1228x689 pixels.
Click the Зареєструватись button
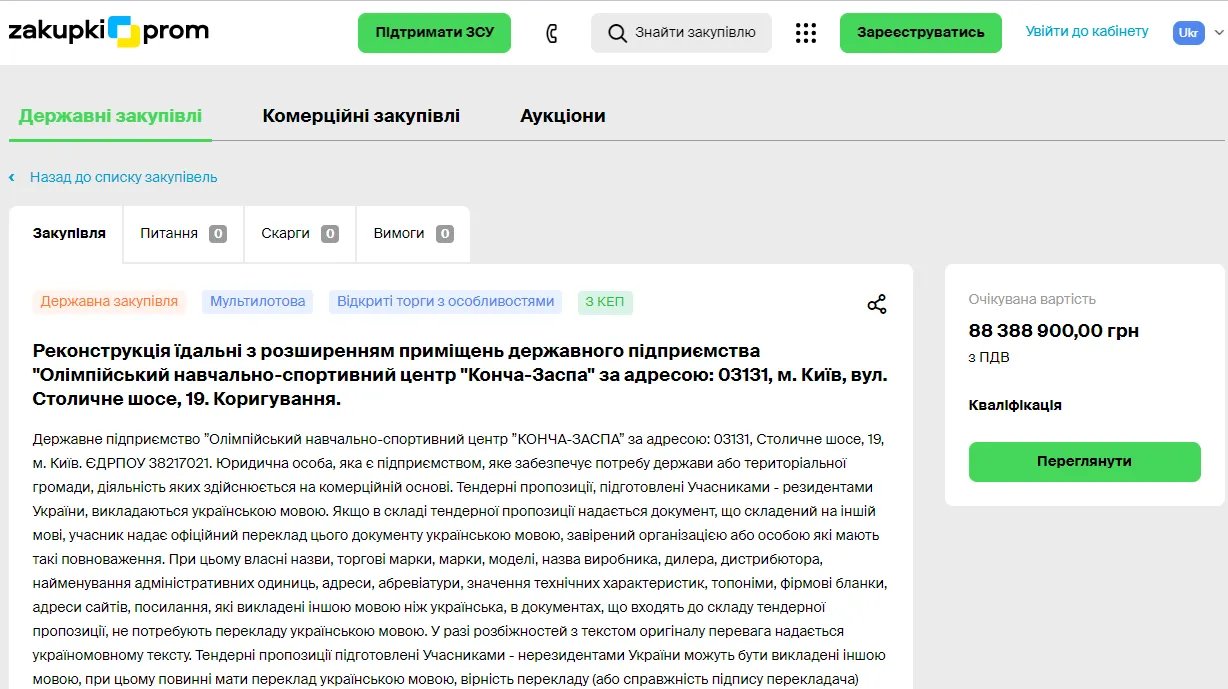pos(920,32)
